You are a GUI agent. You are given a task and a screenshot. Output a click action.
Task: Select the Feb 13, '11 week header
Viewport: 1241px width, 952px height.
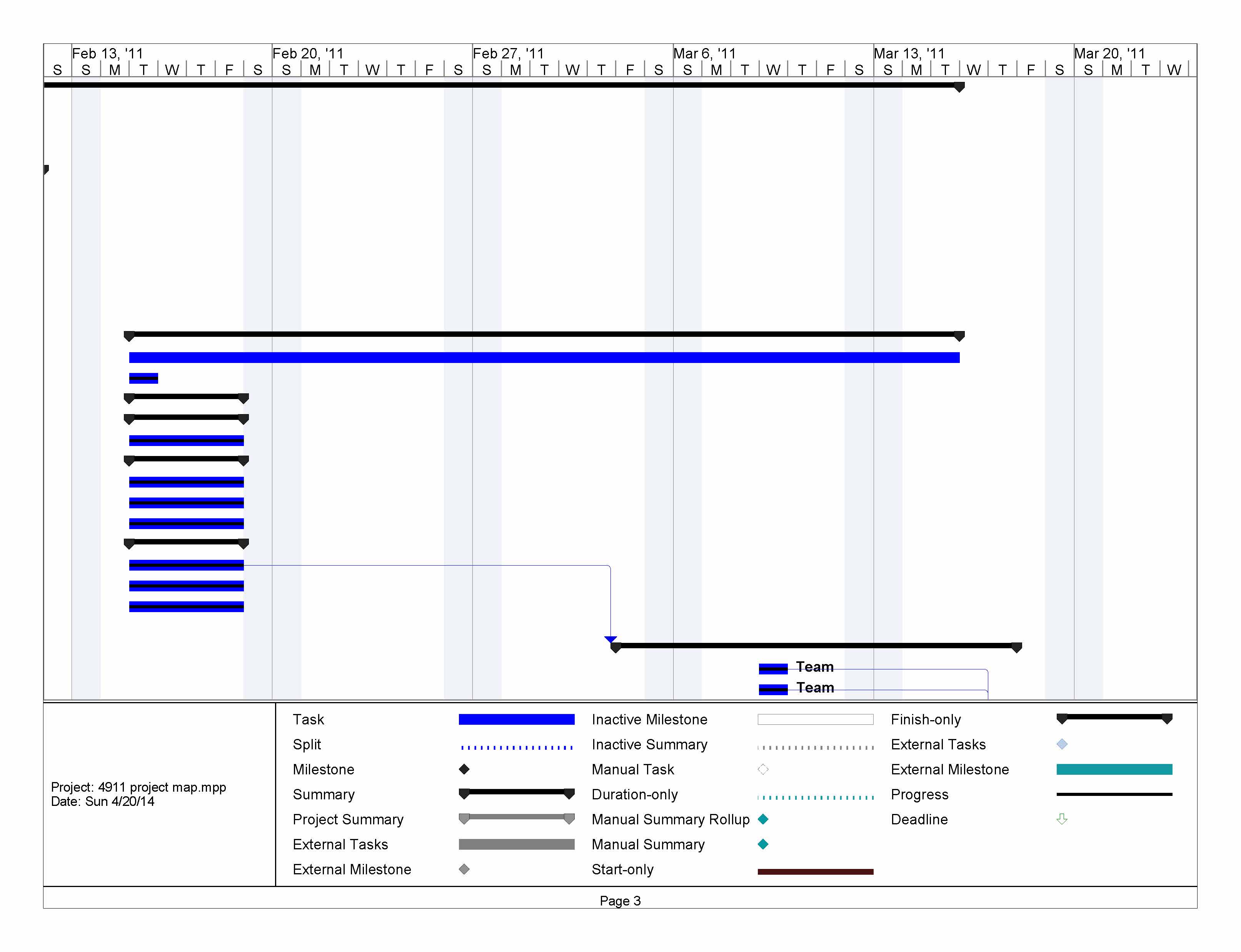[107, 53]
